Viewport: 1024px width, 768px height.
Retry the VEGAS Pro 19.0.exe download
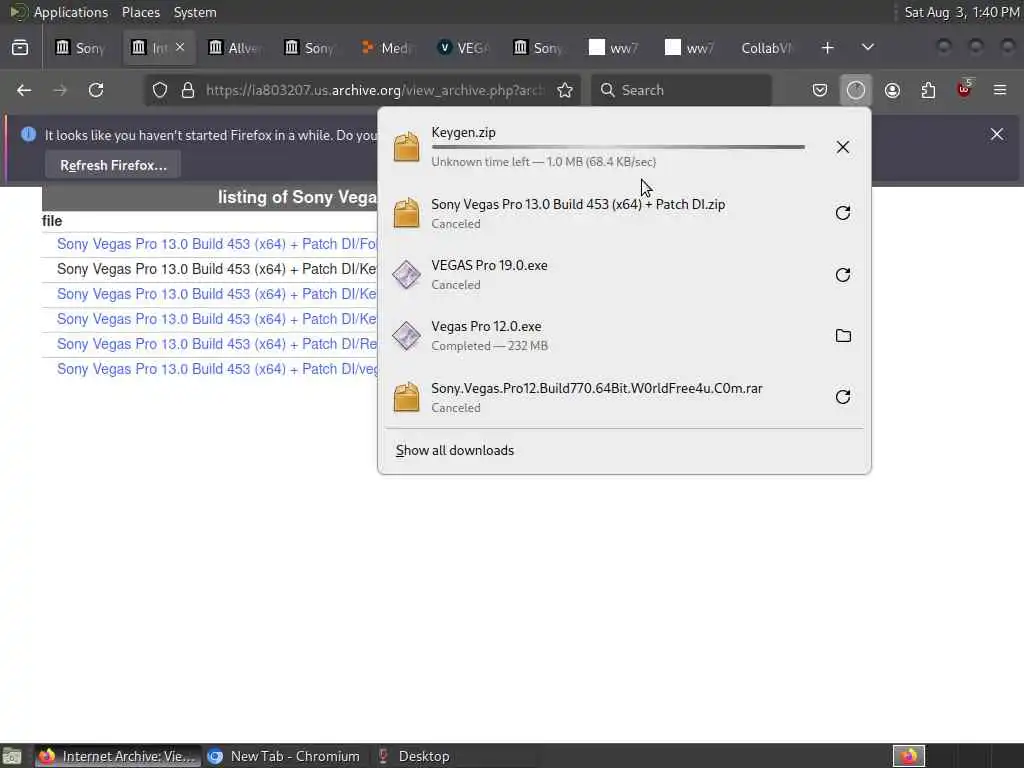coord(842,274)
